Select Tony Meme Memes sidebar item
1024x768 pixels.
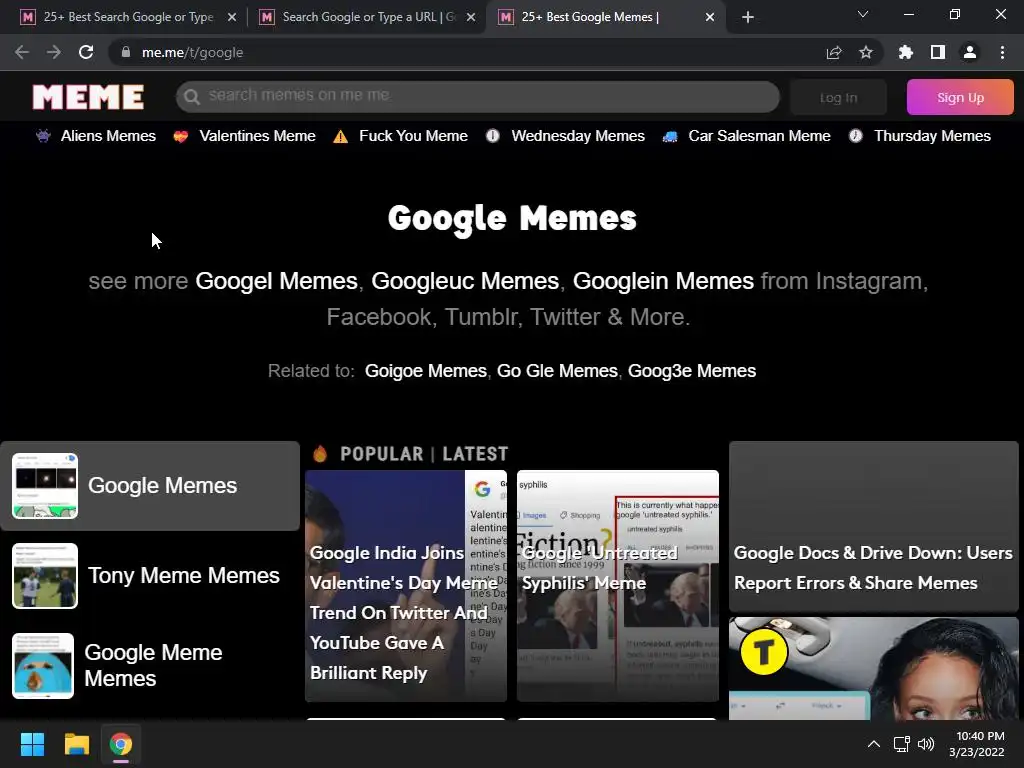point(150,575)
